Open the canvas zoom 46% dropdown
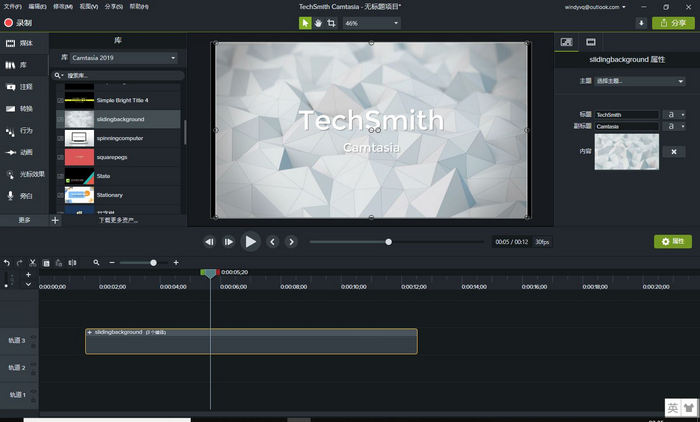This screenshot has width=700, height=422. coord(371,23)
